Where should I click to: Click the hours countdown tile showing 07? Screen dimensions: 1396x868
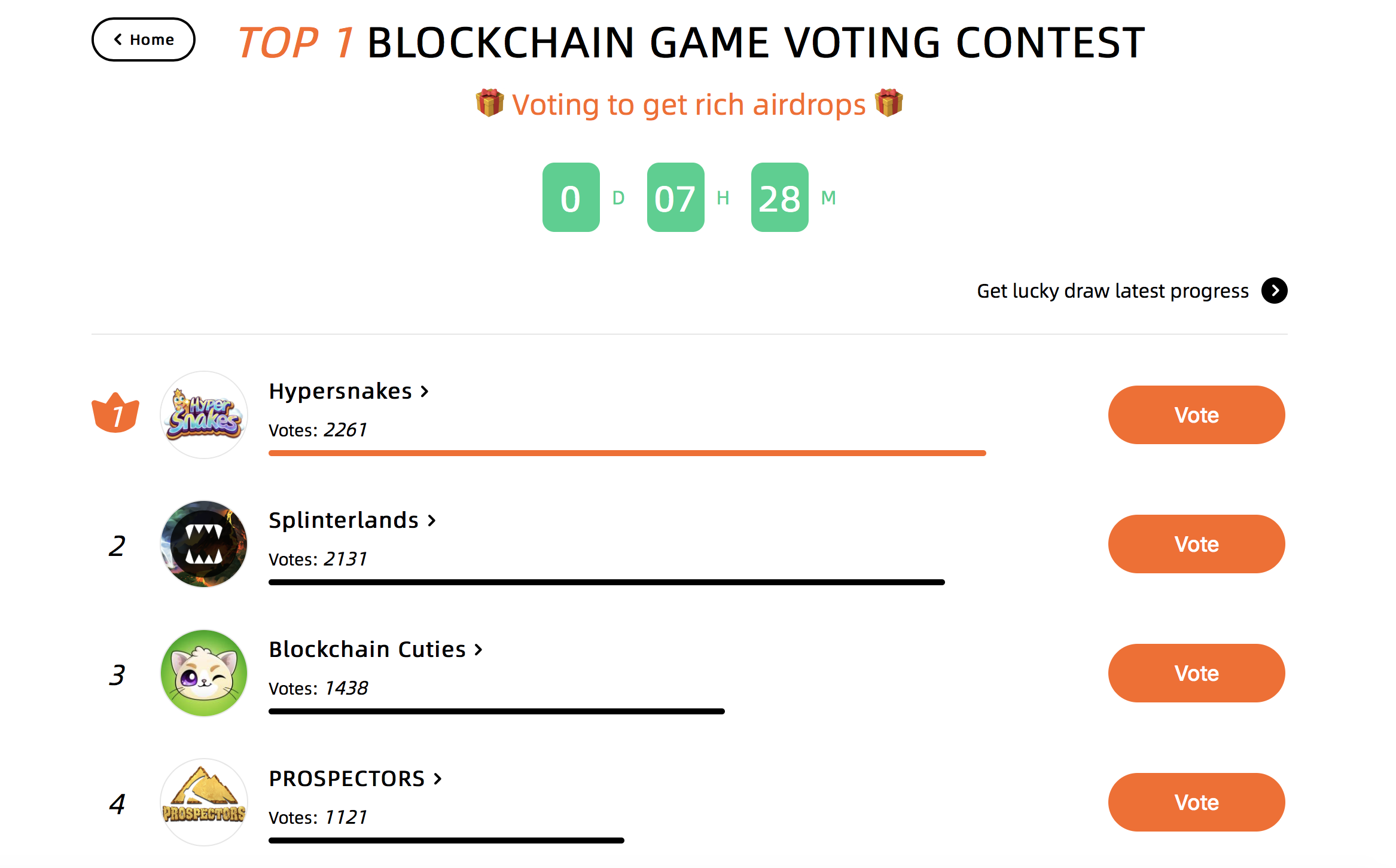click(x=676, y=197)
